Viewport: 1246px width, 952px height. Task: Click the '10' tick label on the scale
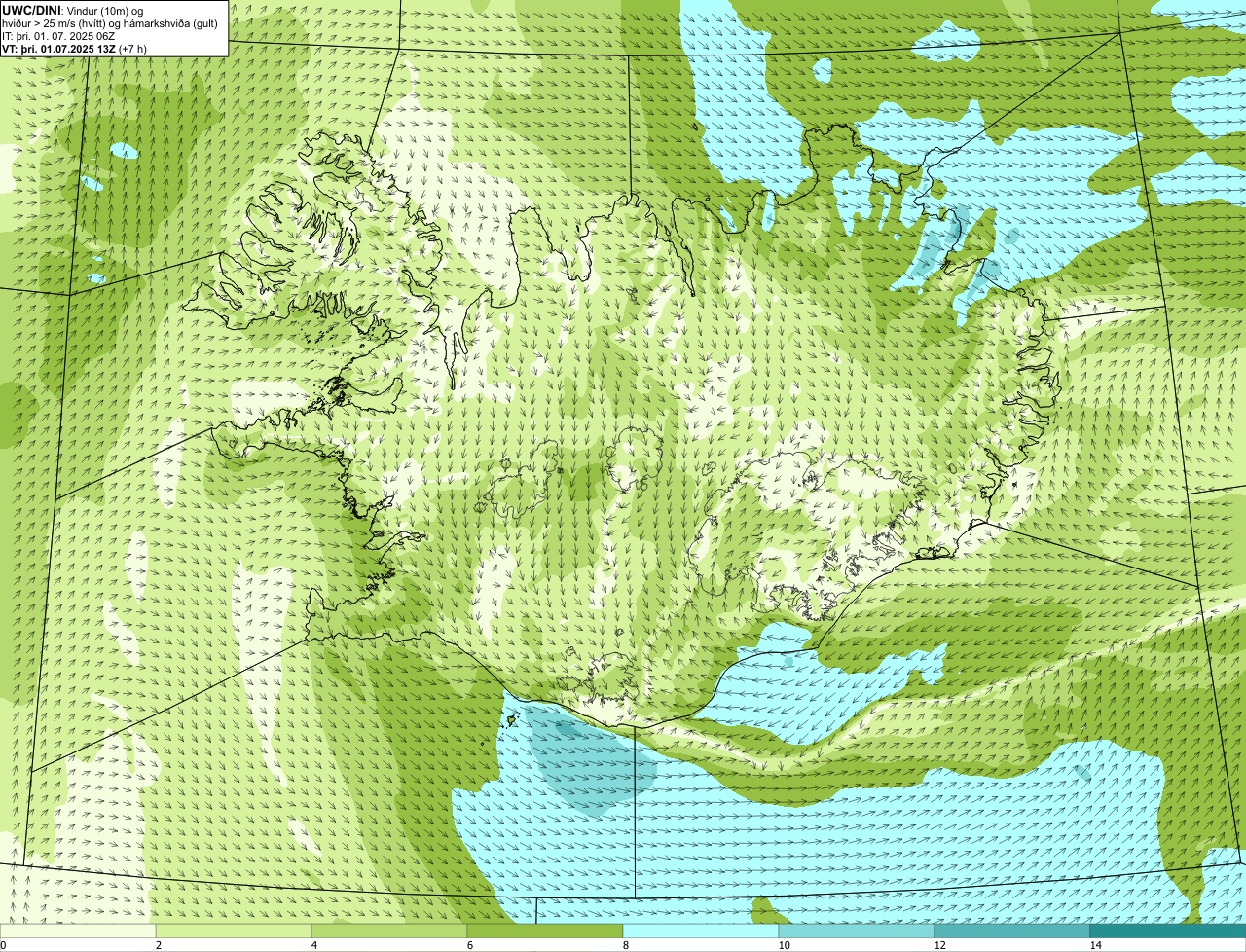784,945
